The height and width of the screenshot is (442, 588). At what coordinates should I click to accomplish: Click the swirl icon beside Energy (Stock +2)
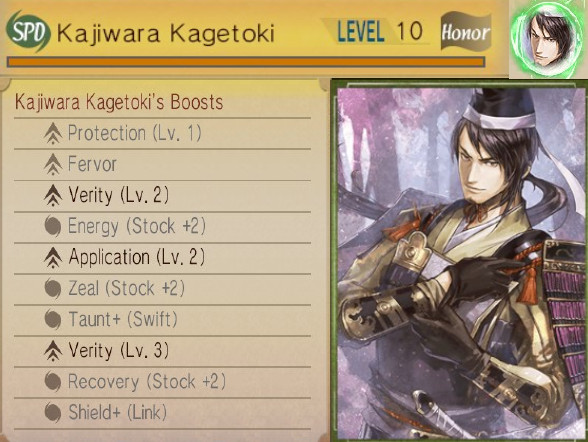point(53,226)
